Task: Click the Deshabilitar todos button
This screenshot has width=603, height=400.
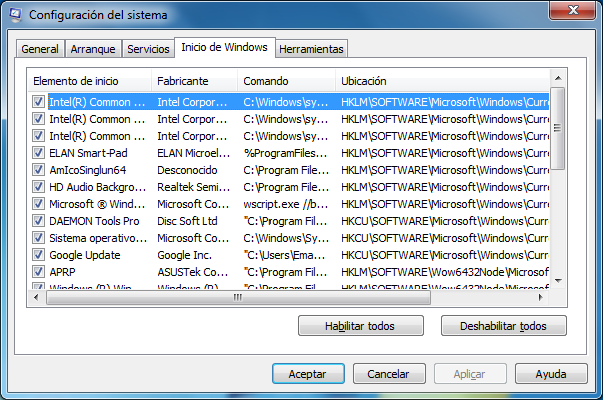Action: pyautogui.click(x=503, y=326)
